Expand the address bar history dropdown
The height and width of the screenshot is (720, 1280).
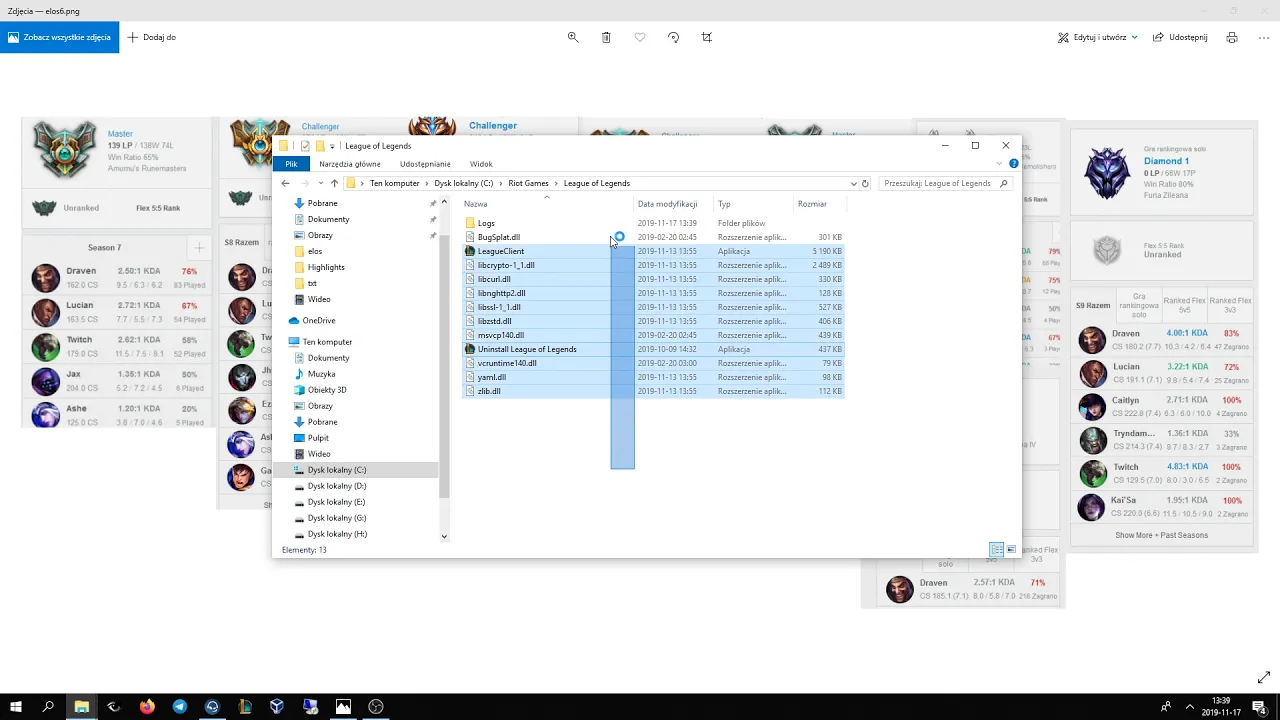(x=853, y=183)
